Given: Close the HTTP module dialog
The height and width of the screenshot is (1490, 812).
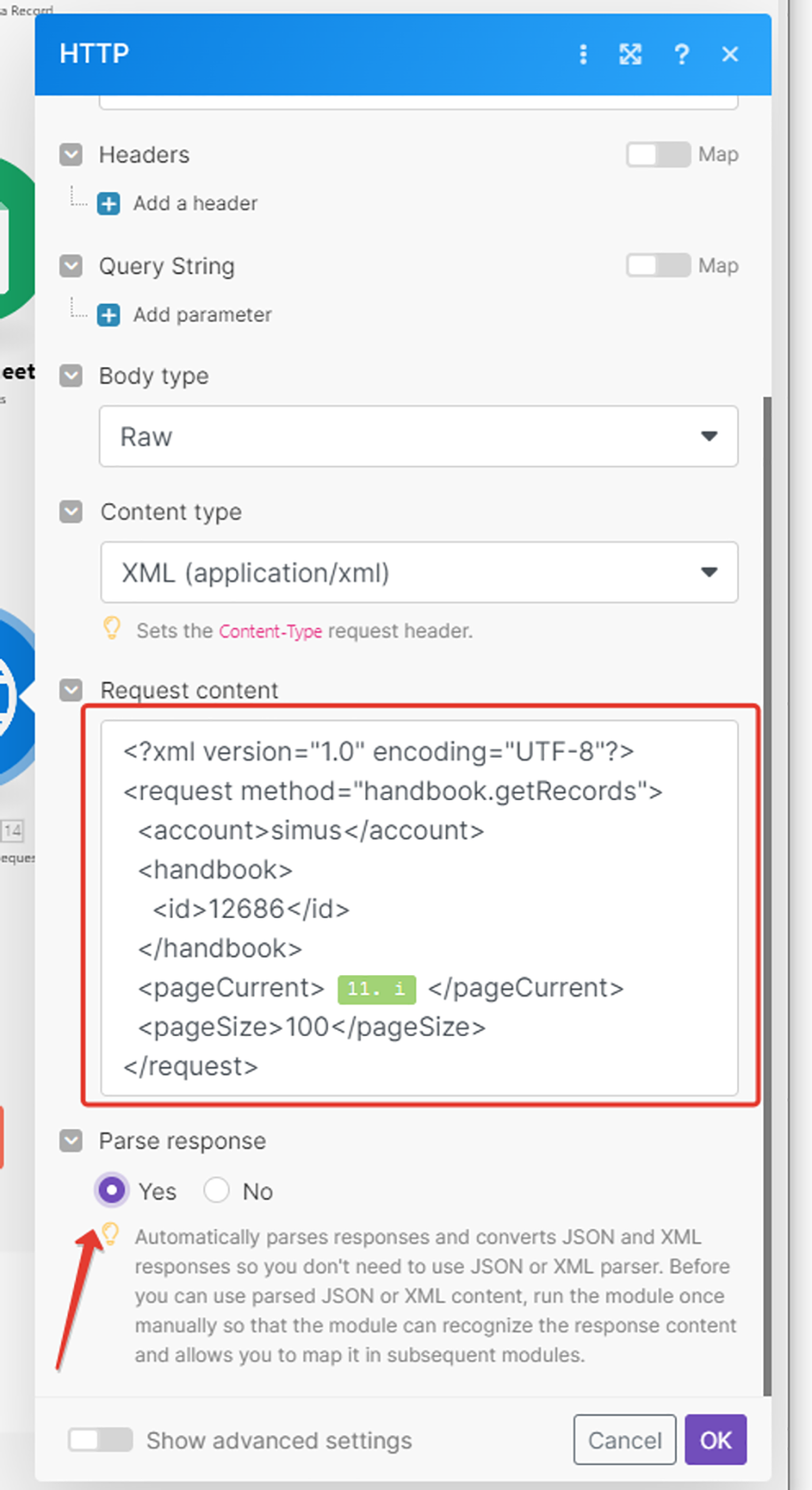Looking at the screenshot, I should (730, 54).
